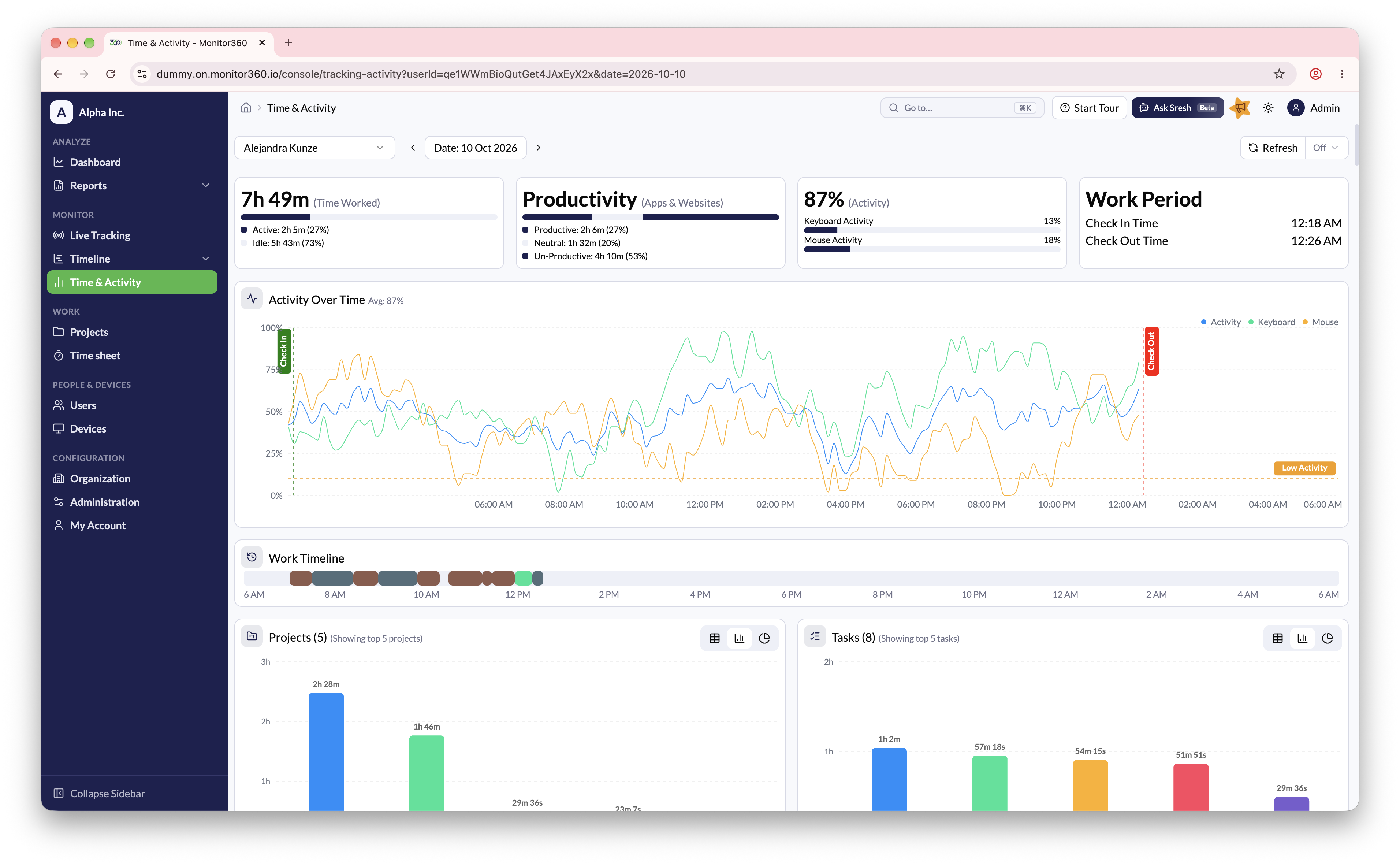The width and height of the screenshot is (1400, 865).
Task: Open the Alejandra Kunze user dropdown
Action: [314, 148]
